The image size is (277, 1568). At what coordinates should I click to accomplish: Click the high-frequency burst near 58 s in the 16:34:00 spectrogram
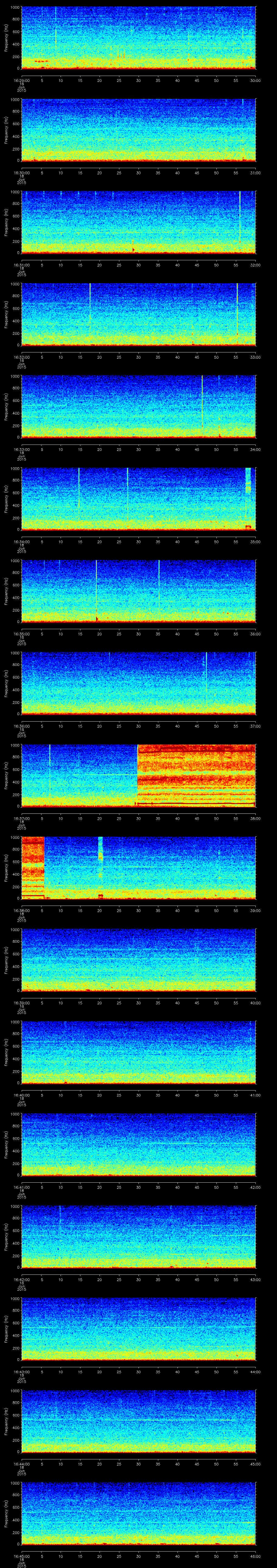[x=248, y=481]
